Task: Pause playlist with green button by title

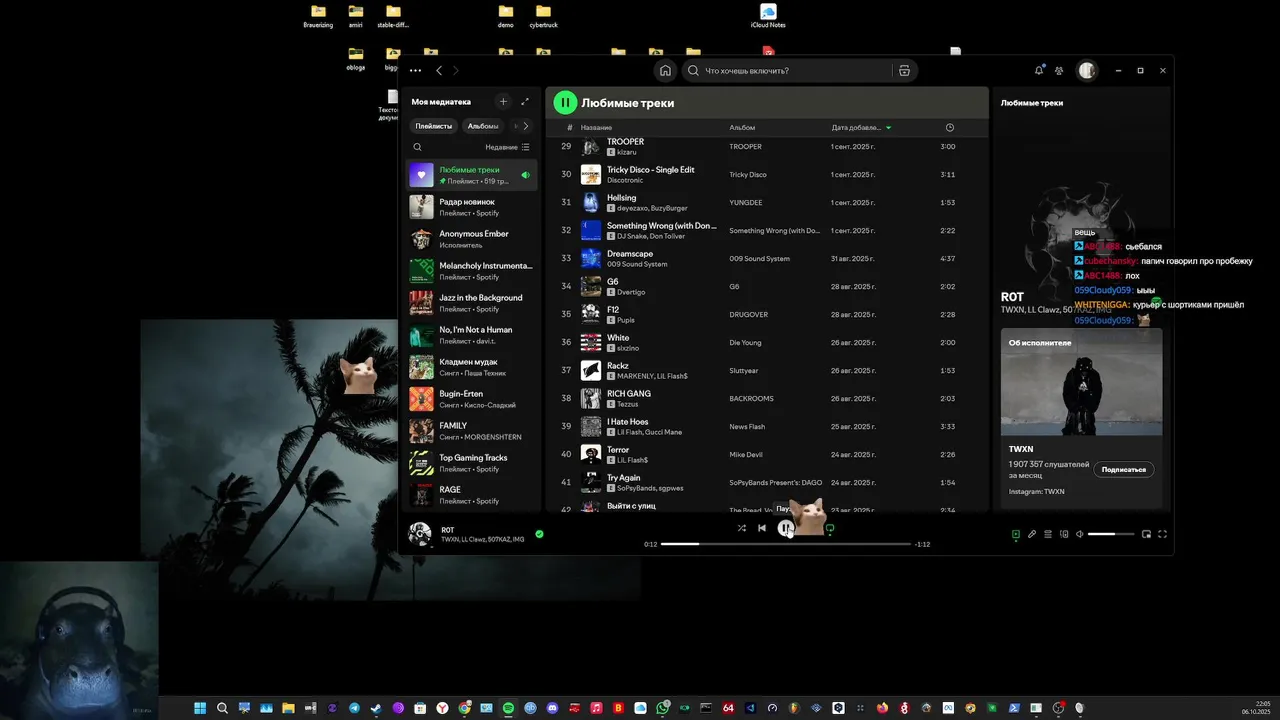Action: (565, 102)
